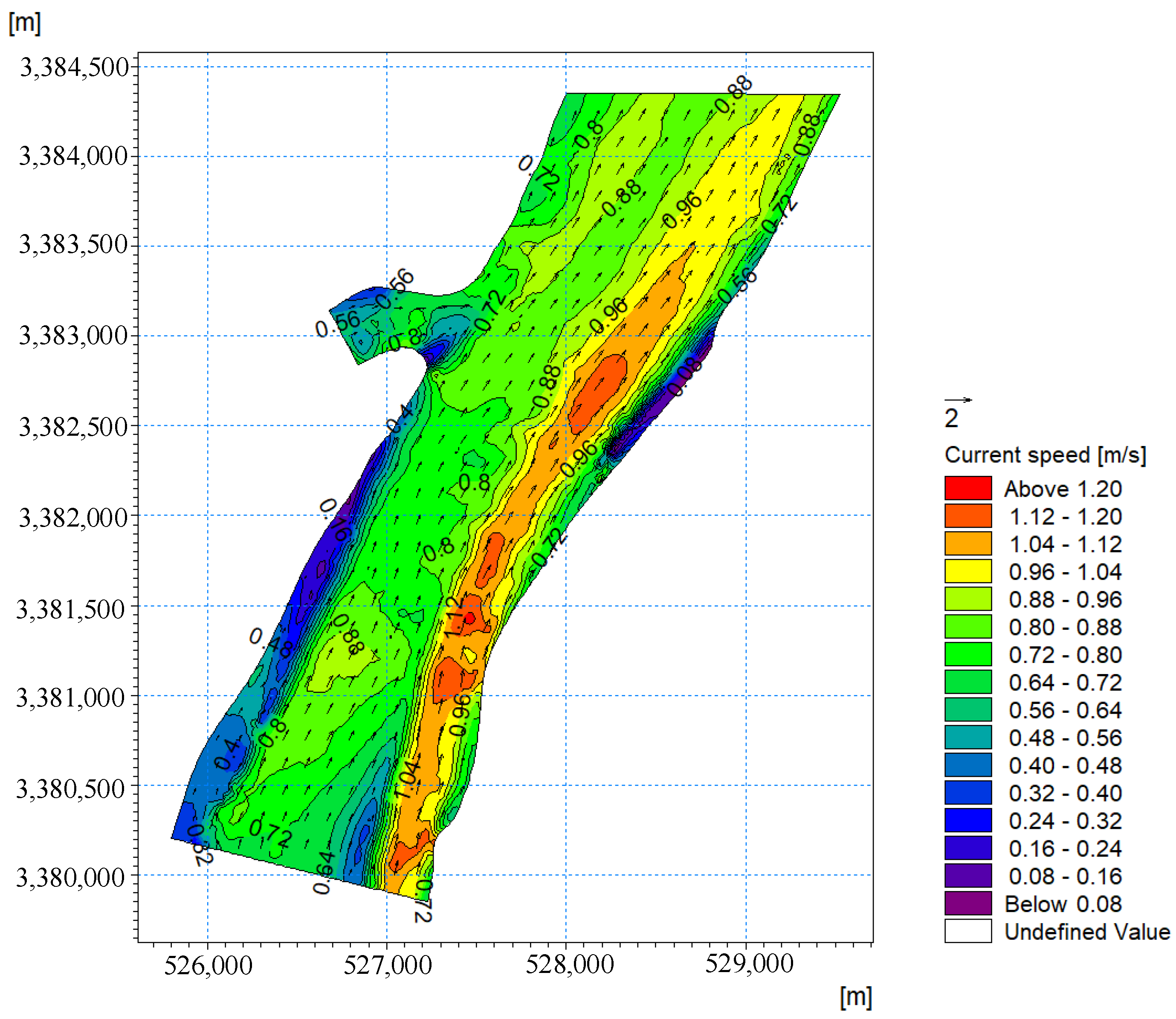Click the 526,000 x-axis label
1176x1019 pixels.
(x=208, y=965)
